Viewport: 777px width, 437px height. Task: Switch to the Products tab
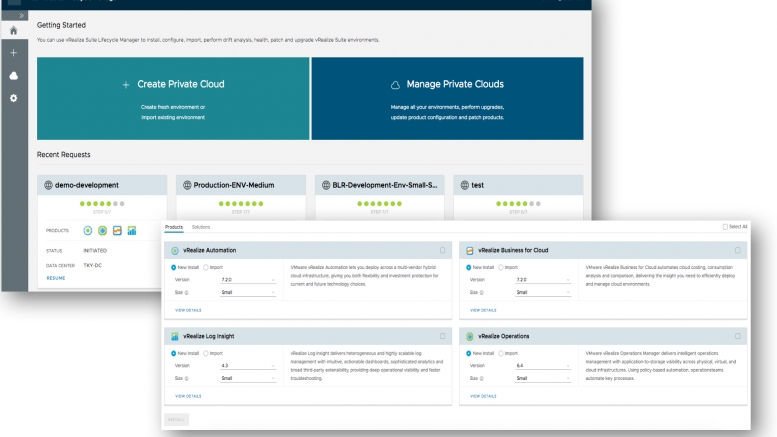pos(174,227)
